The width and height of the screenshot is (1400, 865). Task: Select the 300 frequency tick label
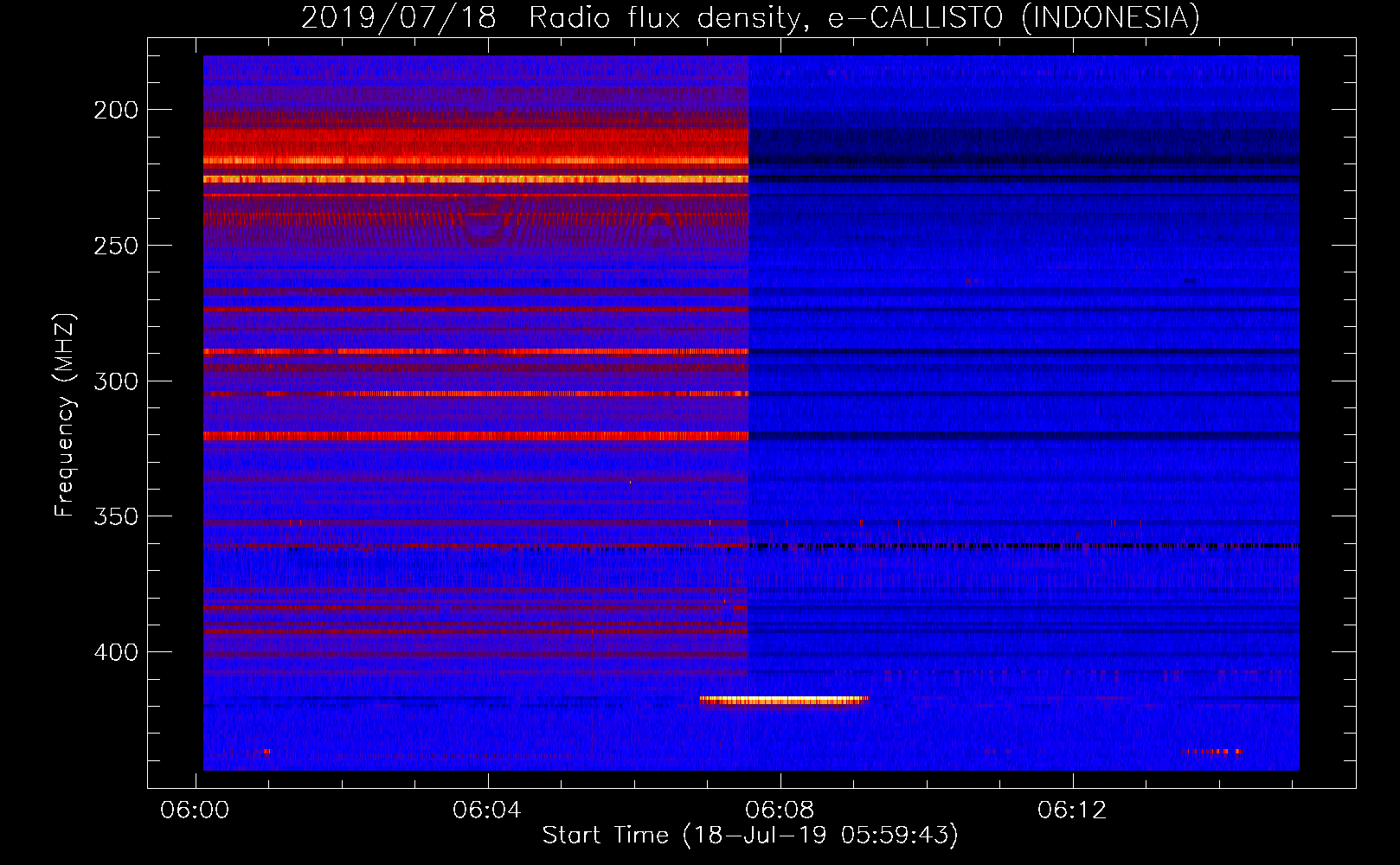tap(116, 381)
